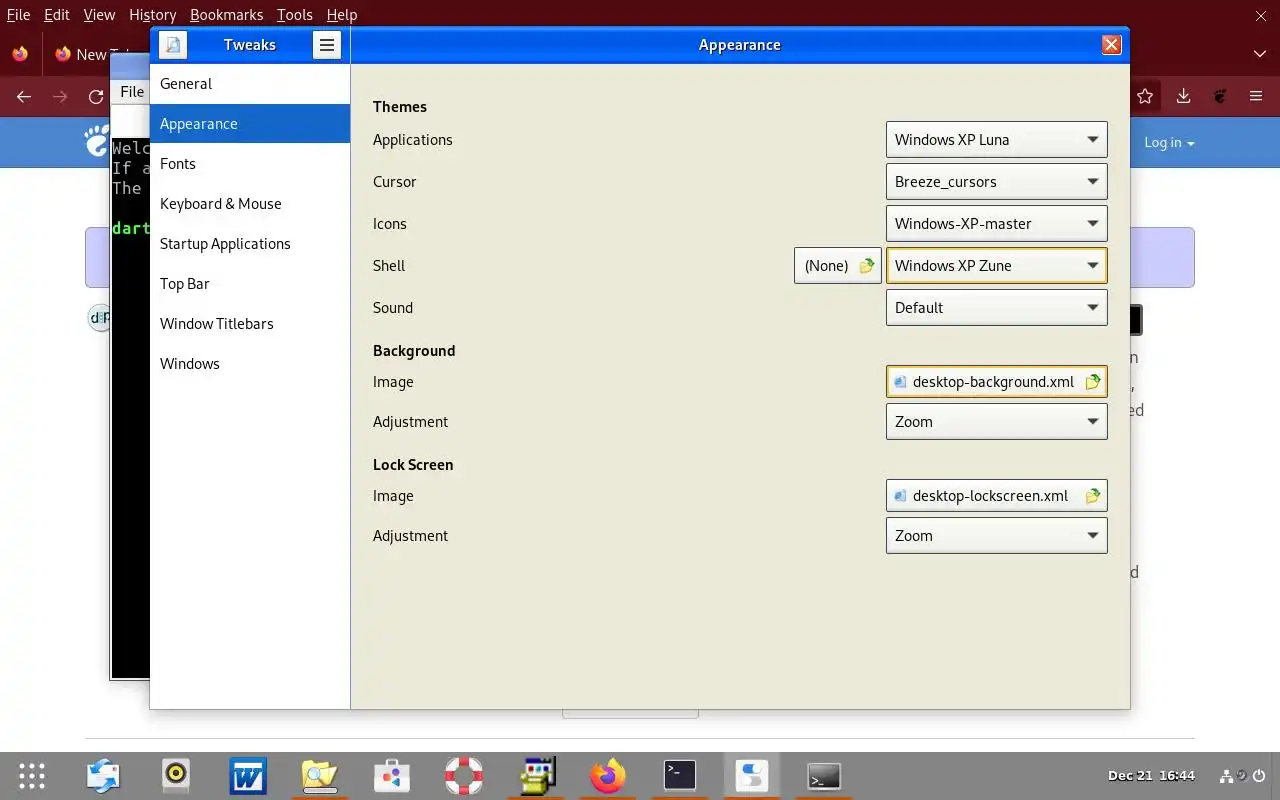Launch the mail app from taskbar
Screen dimensions: 1280x800
[104, 776]
